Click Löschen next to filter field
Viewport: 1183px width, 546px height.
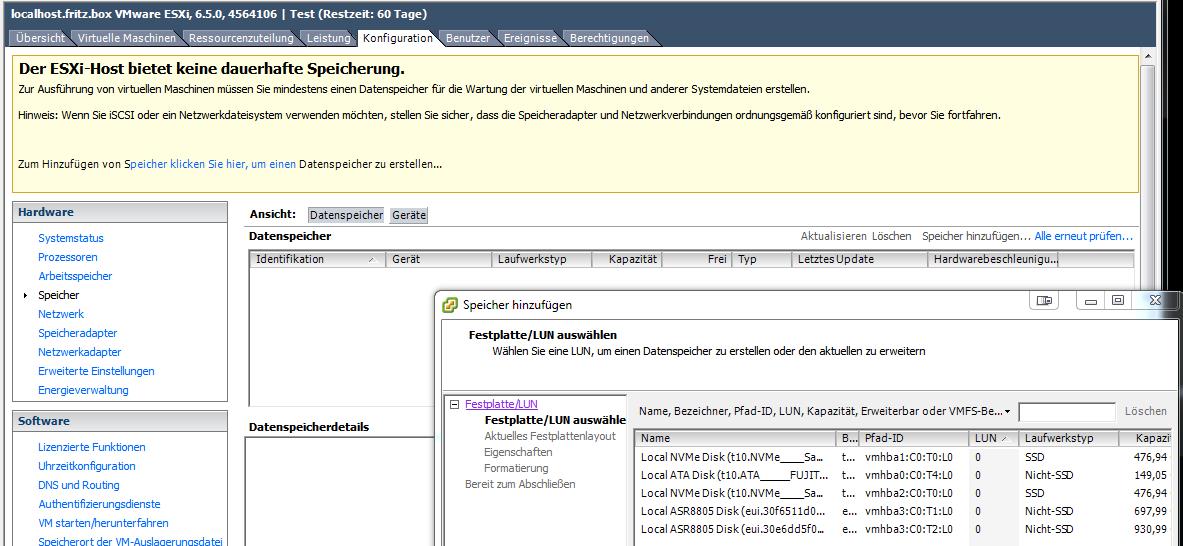pyautogui.click(x=1145, y=412)
